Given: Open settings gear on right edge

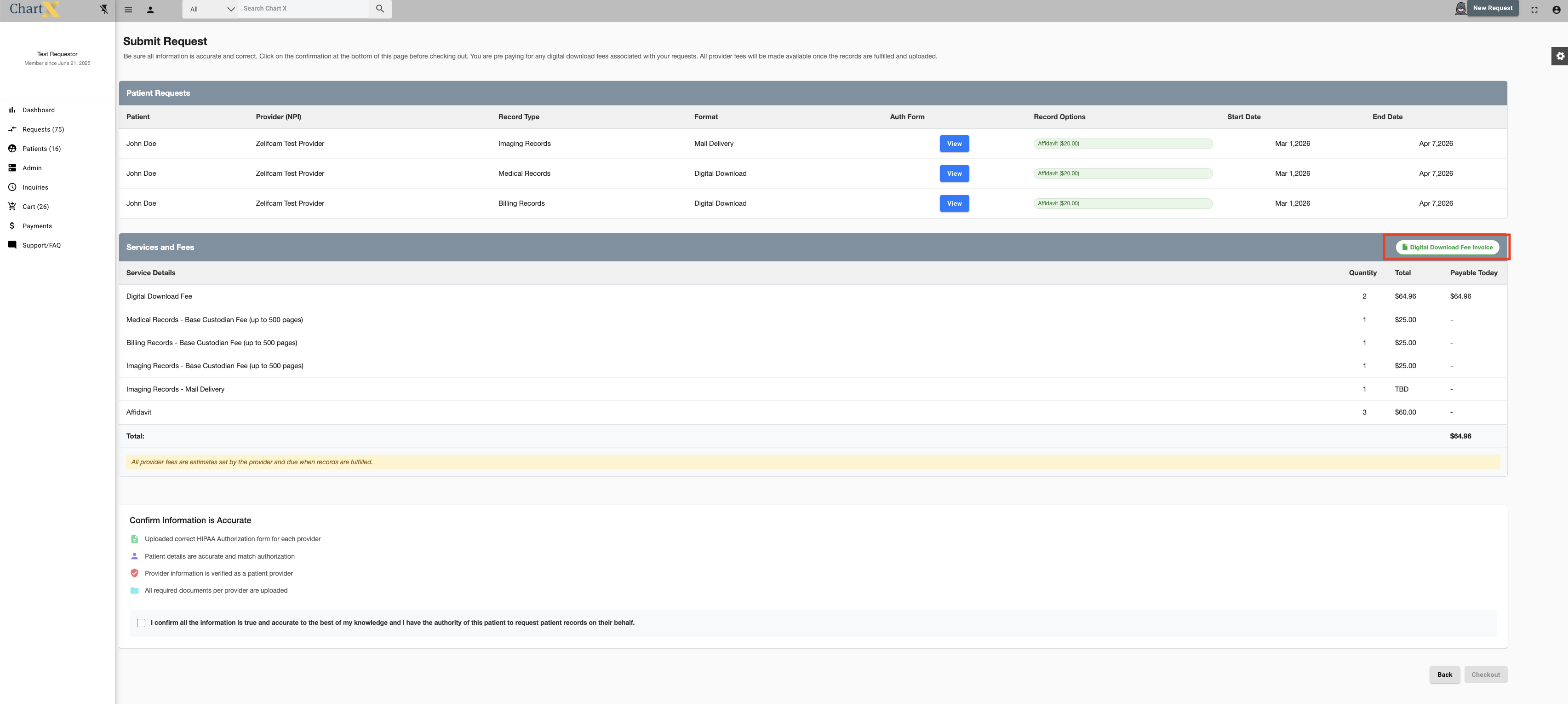Looking at the screenshot, I should click(1560, 56).
